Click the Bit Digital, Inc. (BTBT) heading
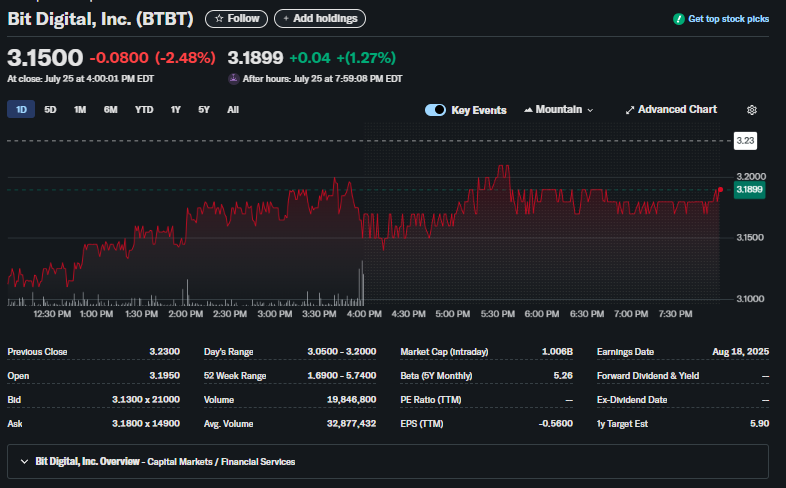The width and height of the screenshot is (786, 488). [x=100, y=19]
